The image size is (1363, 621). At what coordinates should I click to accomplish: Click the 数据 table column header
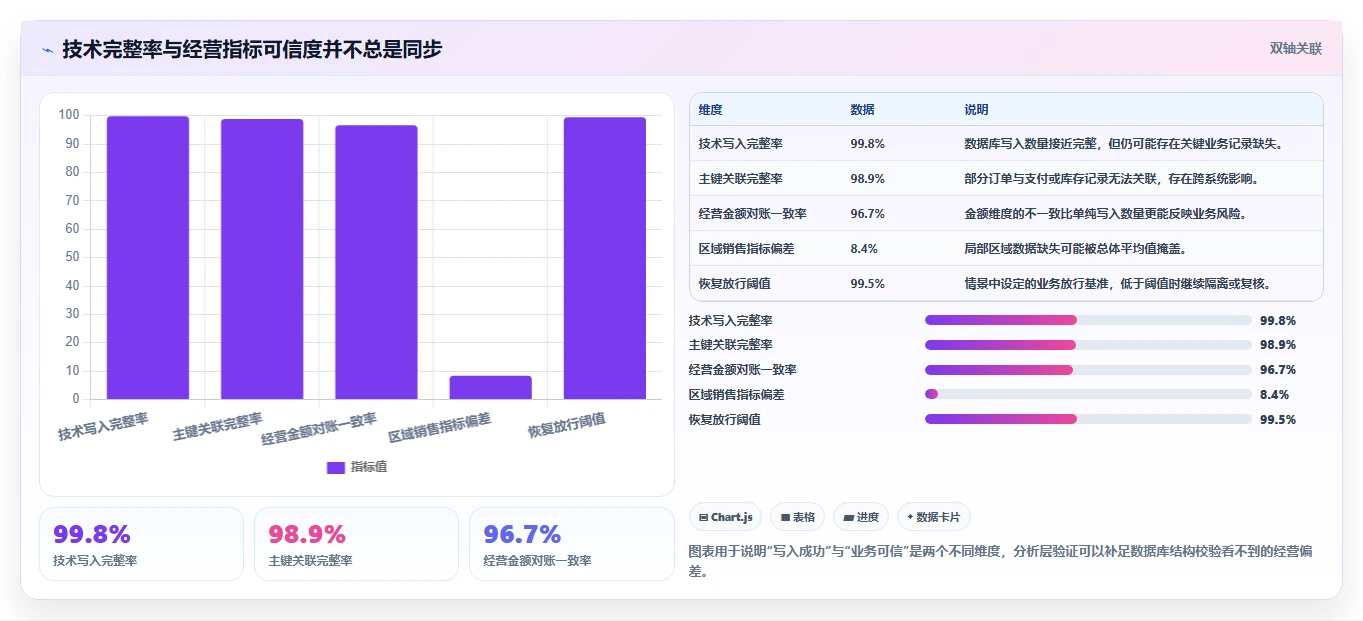[862, 109]
